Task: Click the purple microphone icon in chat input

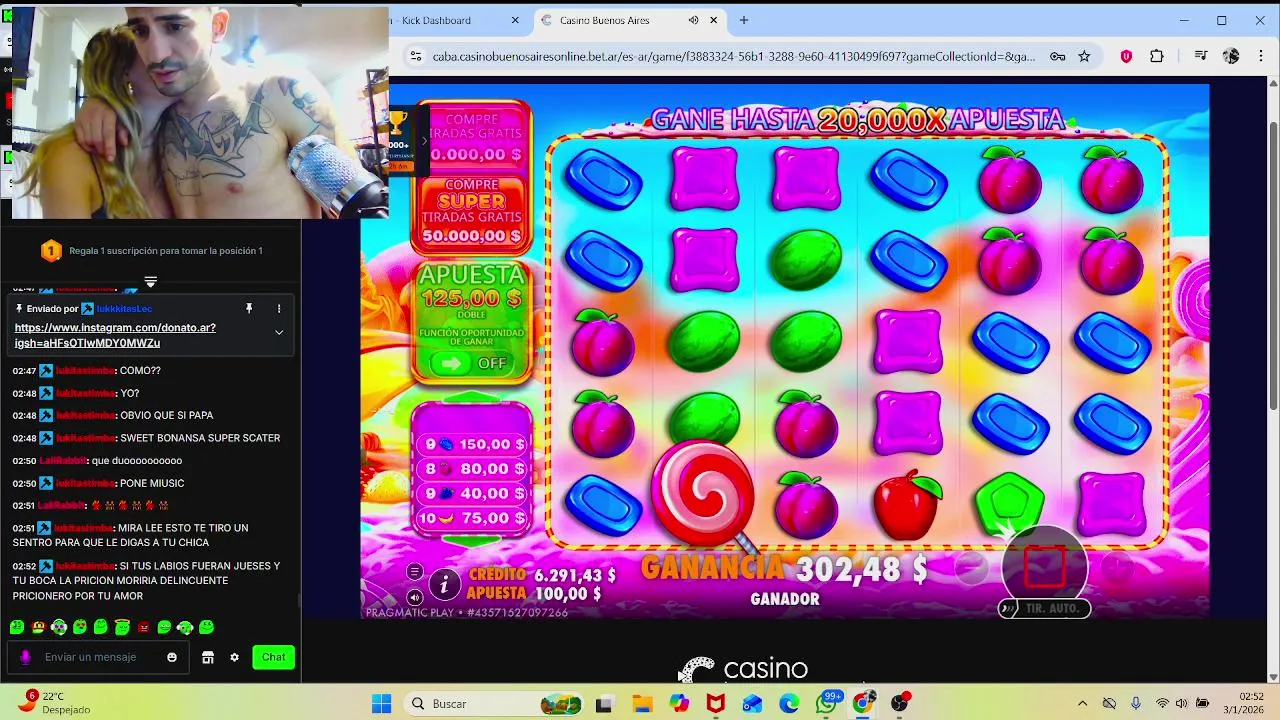Action: tap(25, 657)
